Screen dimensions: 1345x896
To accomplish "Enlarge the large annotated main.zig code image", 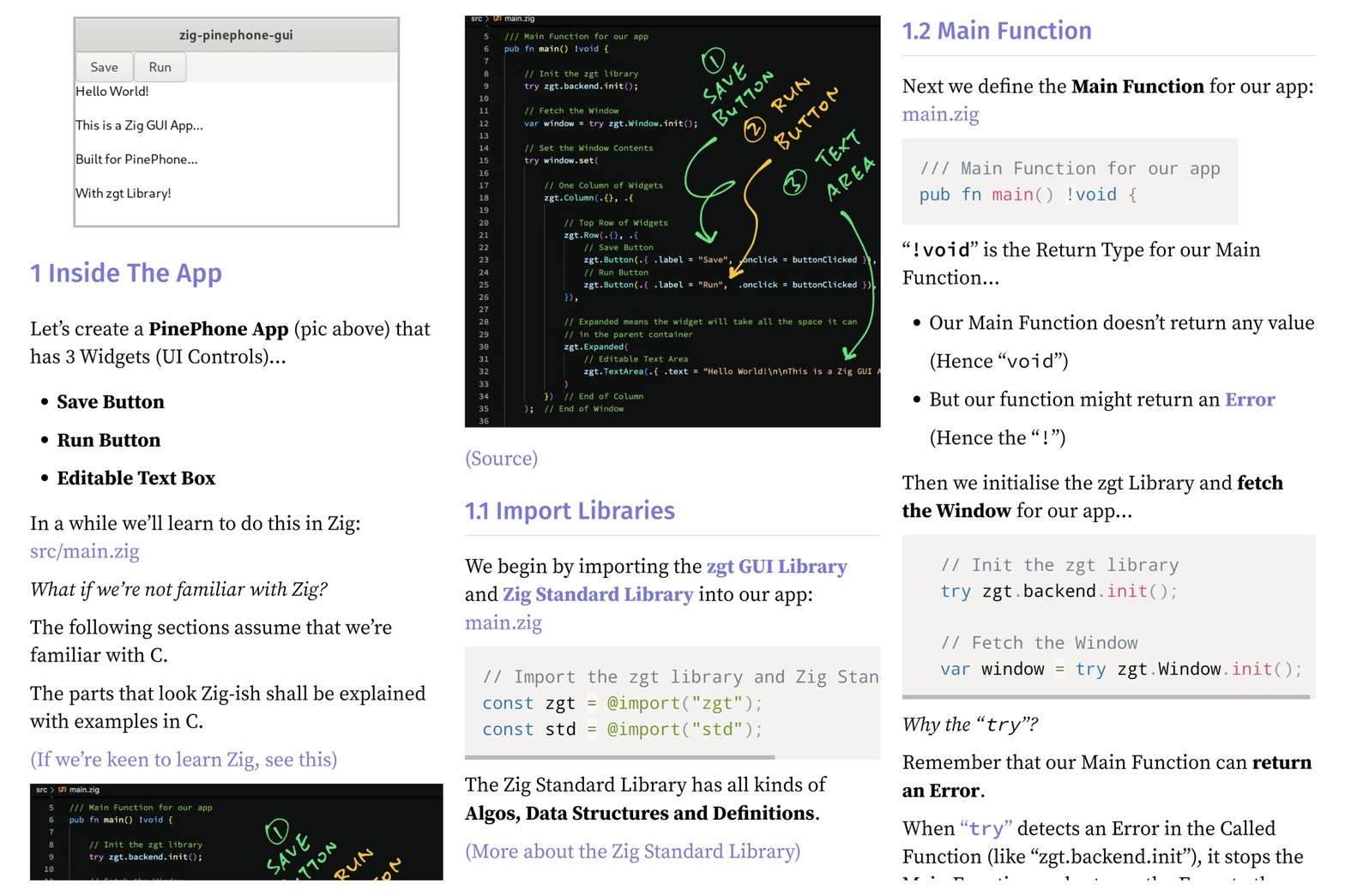I will click(x=672, y=221).
